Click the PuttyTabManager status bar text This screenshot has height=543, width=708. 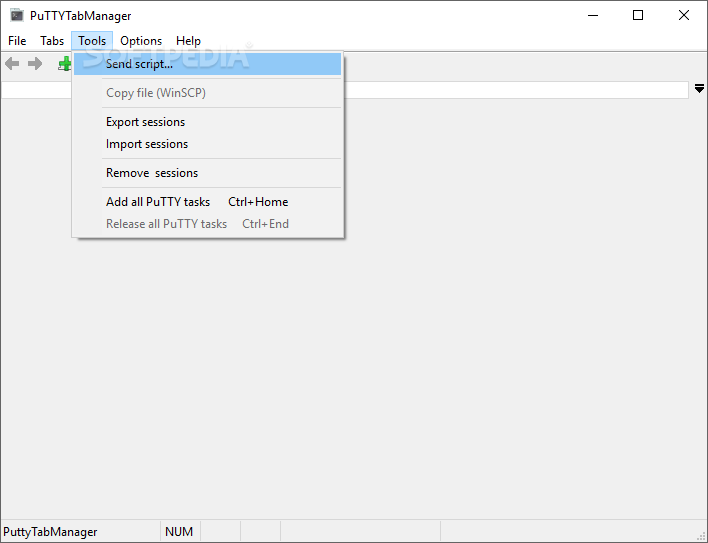coord(50,532)
